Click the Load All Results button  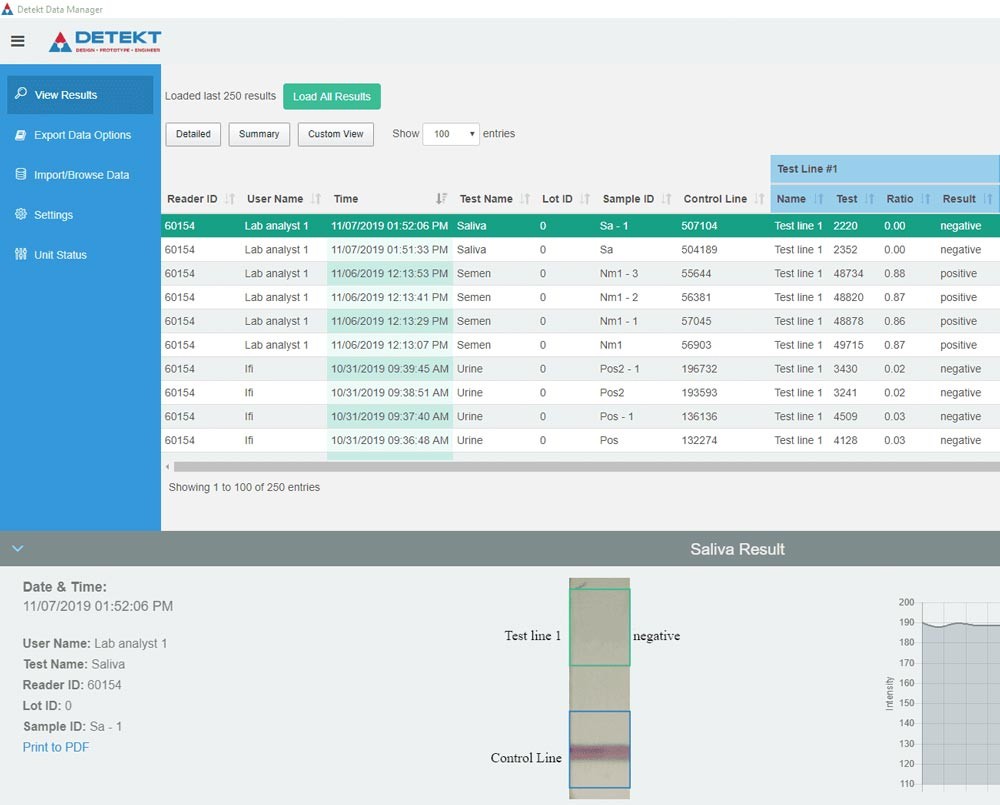pos(332,96)
